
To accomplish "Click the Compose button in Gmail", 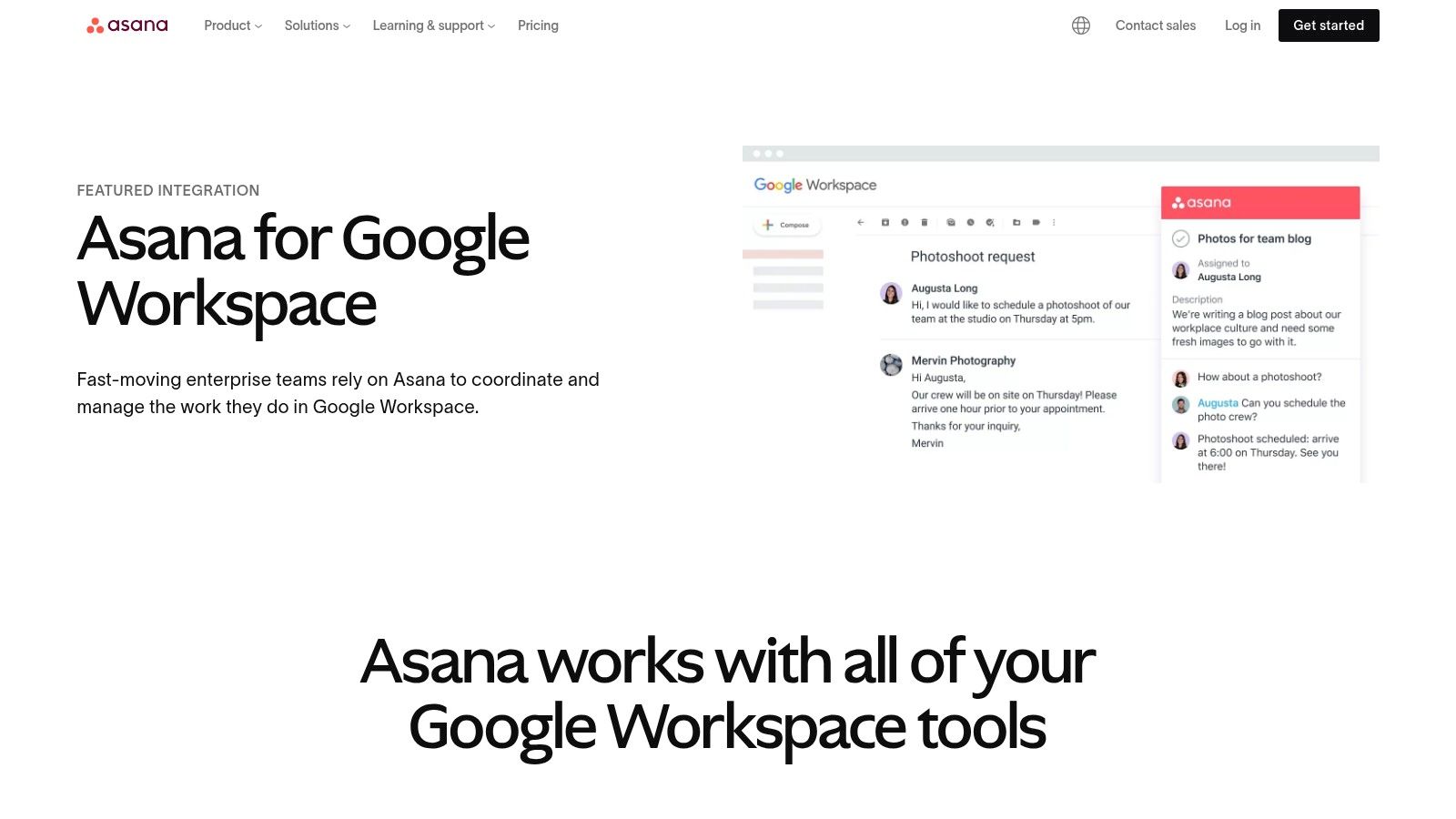I will point(786,225).
